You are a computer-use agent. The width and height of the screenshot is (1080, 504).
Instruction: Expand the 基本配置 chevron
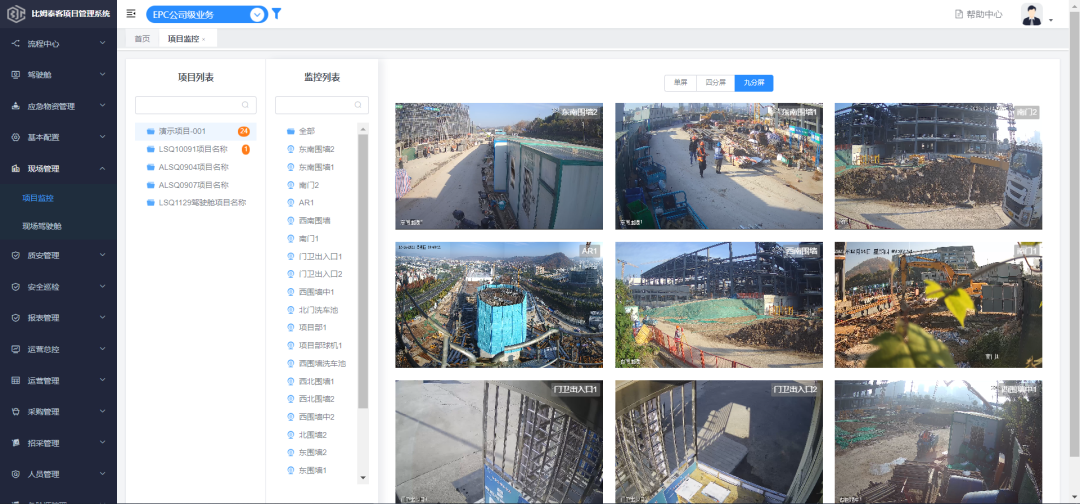tap(103, 137)
